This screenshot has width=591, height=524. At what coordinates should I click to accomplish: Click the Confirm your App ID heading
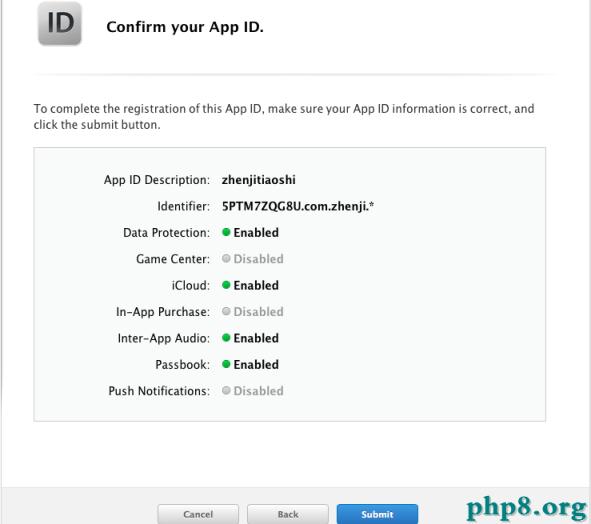(x=185, y=27)
